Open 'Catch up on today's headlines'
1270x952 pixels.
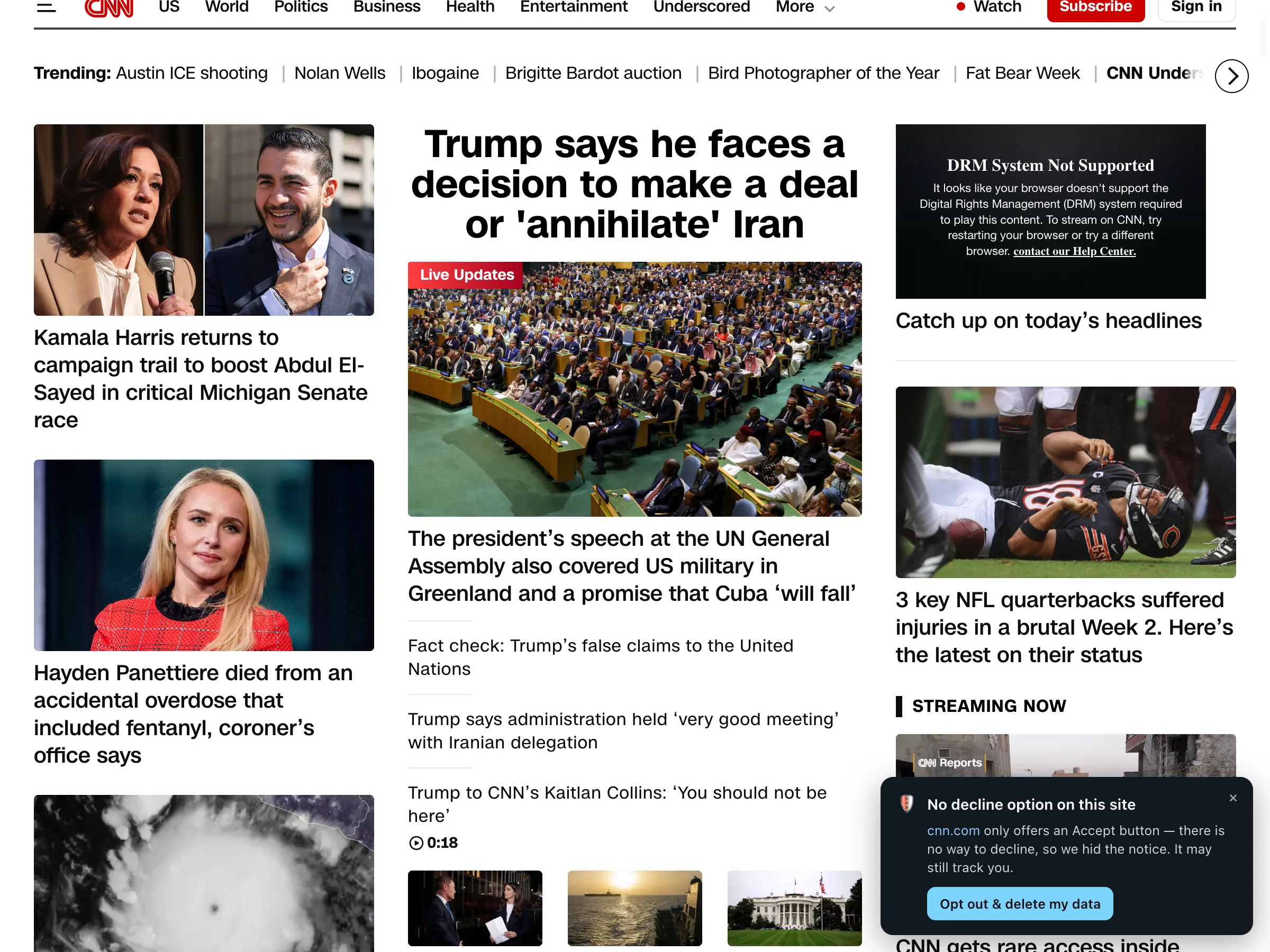tap(1048, 321)
